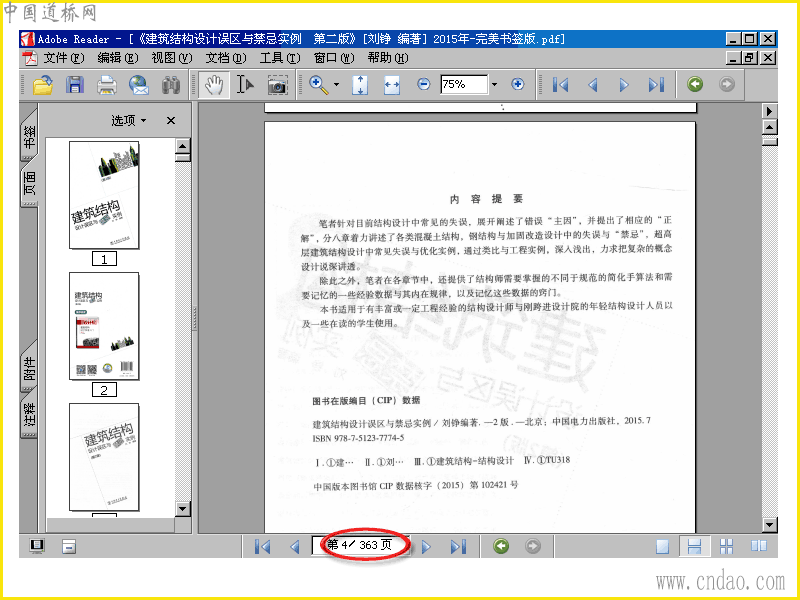Open search with the binoculars icon
Screen dimensions: 800x600
coord(170,85)
